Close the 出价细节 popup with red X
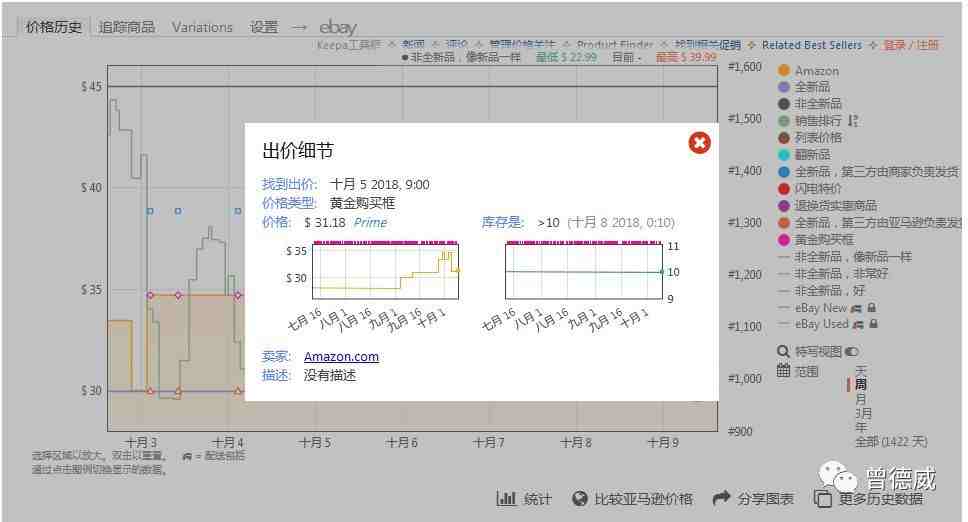968x522 pixels. click(x=699, y=143)
